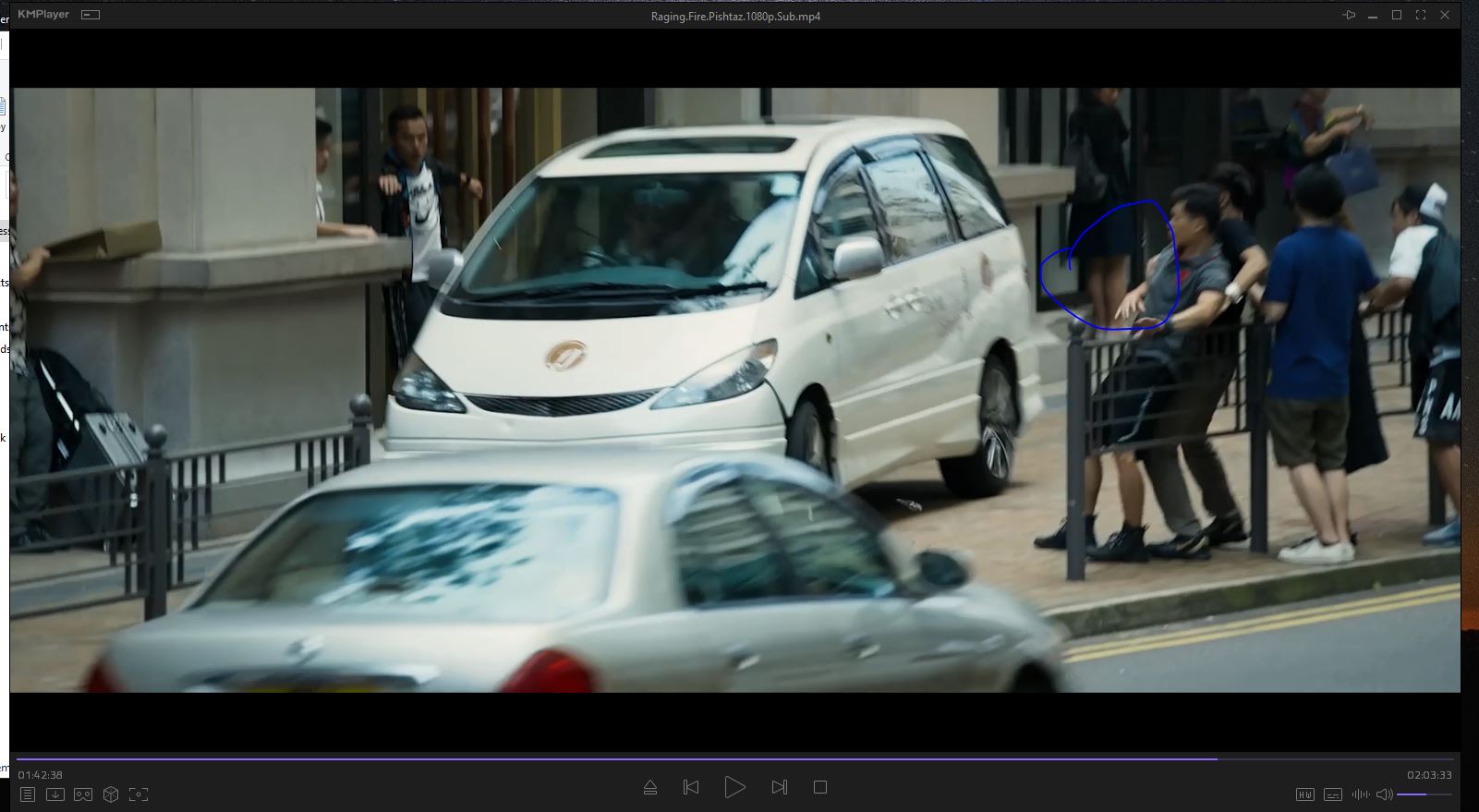1479x812 pixels.
Task: Play the paused video
Action: (734, 787)
